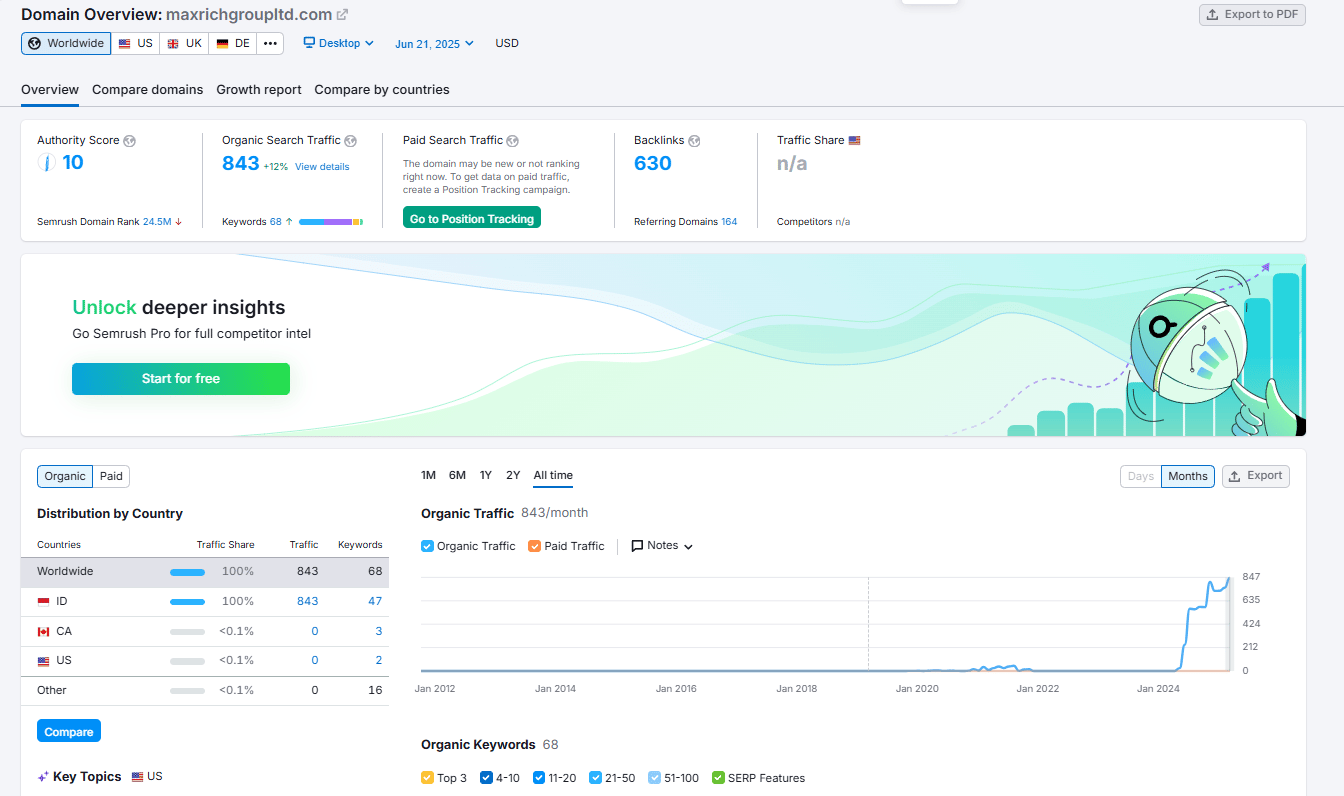This screenshot has width=1344, height=796.
Task: Click the US flag beside Traffic Share
Action: (x=855, y=141)
